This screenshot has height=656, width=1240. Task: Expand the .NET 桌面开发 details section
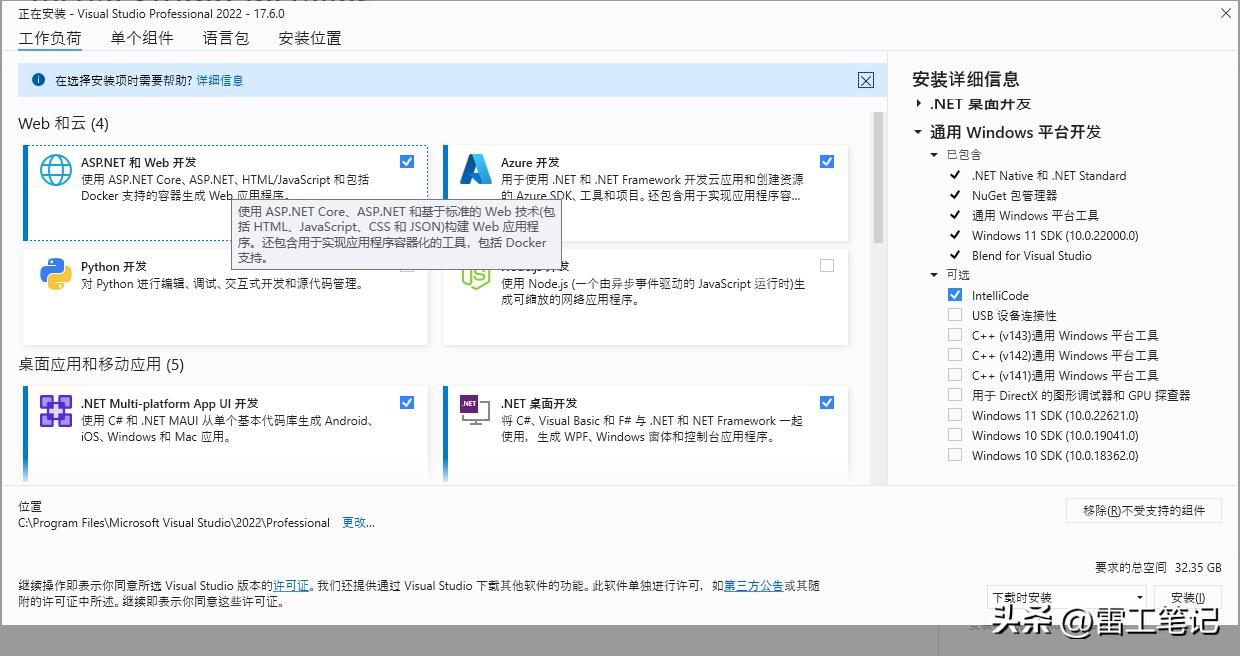919,104
